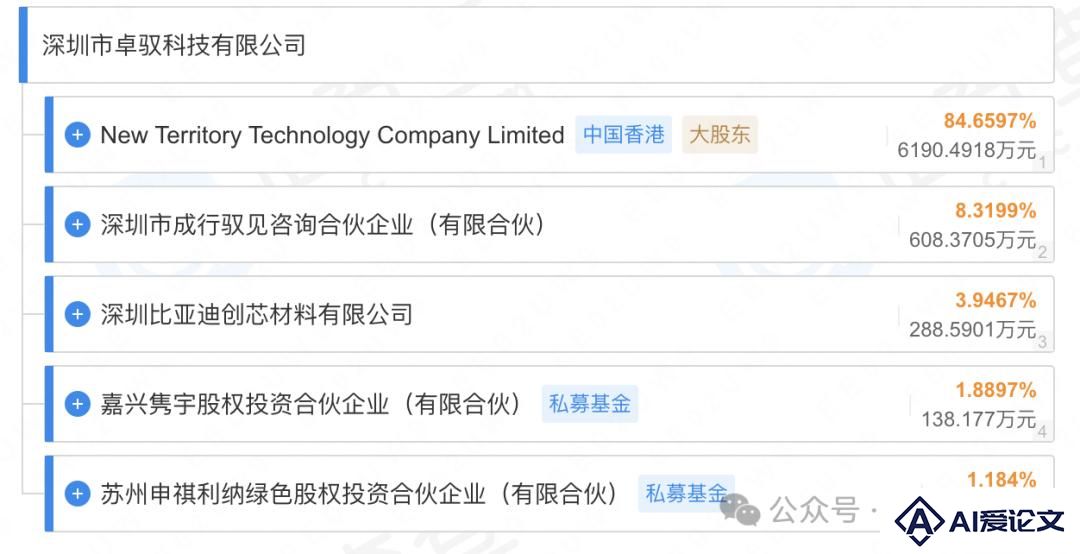Open New Territory Technology Company Limited link
This screenshot has height=554, width=1080.
332,135
